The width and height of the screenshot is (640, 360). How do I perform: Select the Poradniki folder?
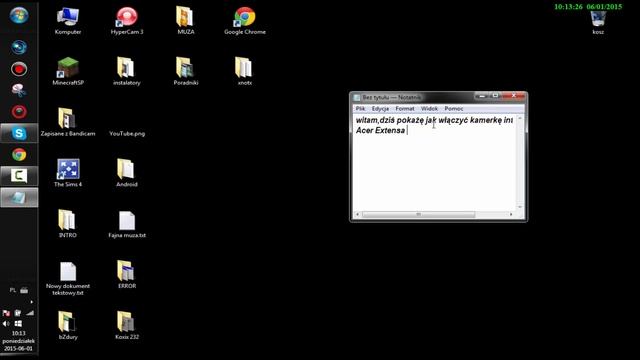pos(186,71)
